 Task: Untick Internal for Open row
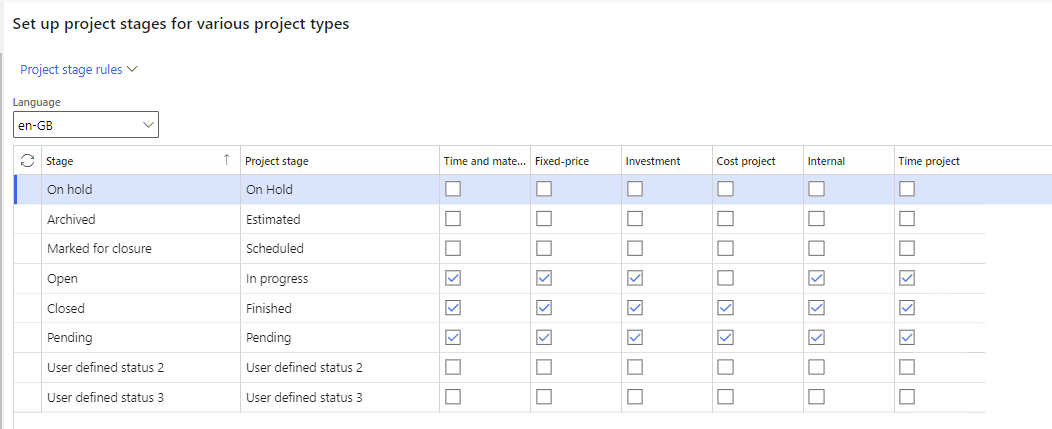coord(817,278)
